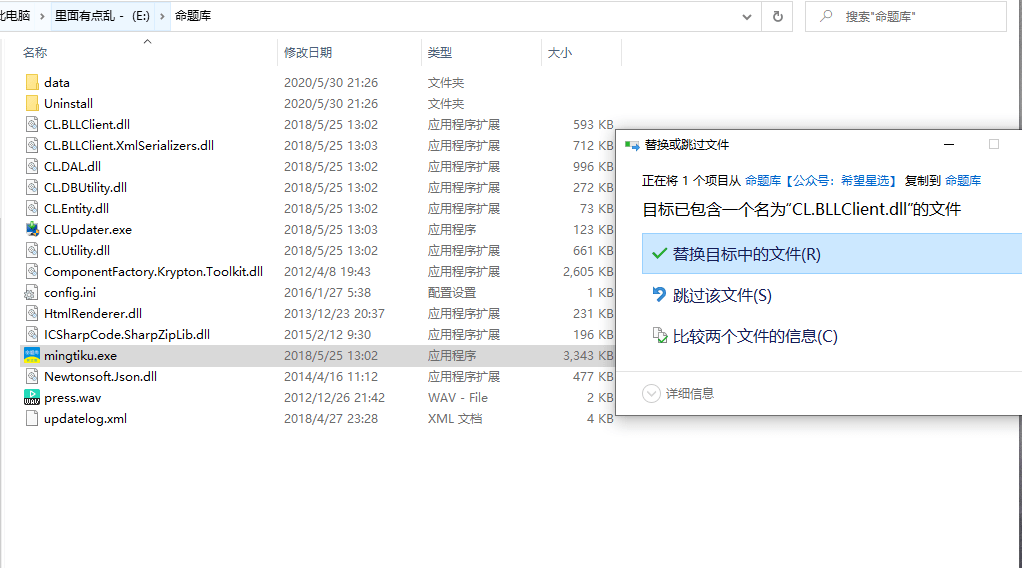Image resolution: width=1022 pixels, height=568 pixels.
Task: Click the 2,605 KB size cell
Action: coord(588,272)
